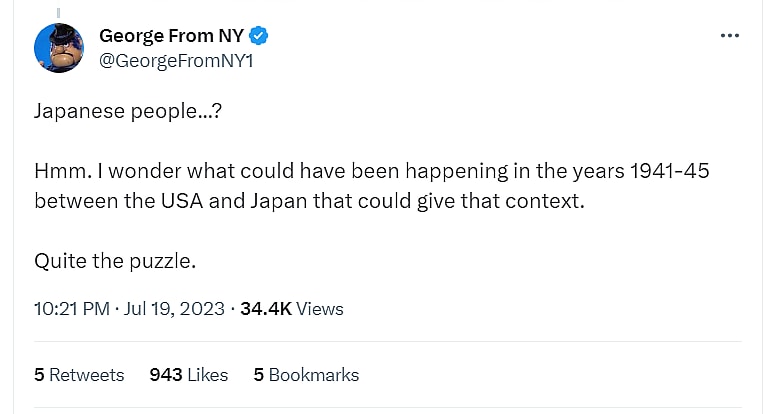Image resolution: width=768 pixels, height=414 pixels.
Task: Select the Jul 19, 2023 date
Action: pyautogui.click(x=174, y=309)
